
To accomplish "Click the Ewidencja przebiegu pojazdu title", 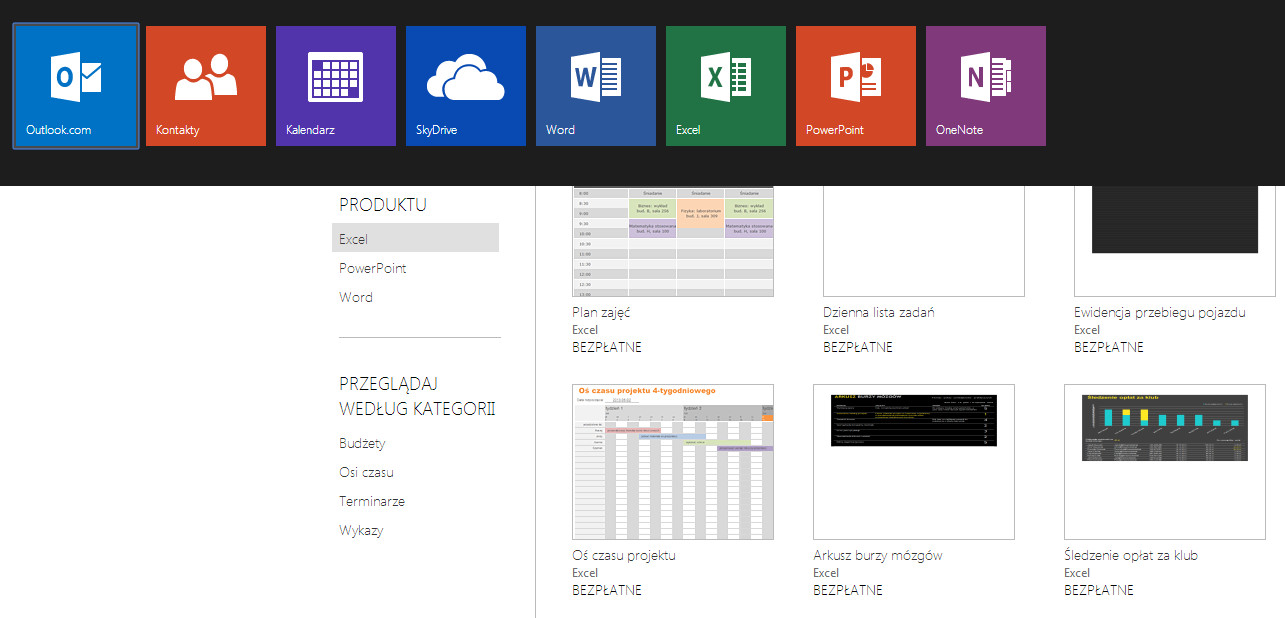I will (x=1160, y=313).
